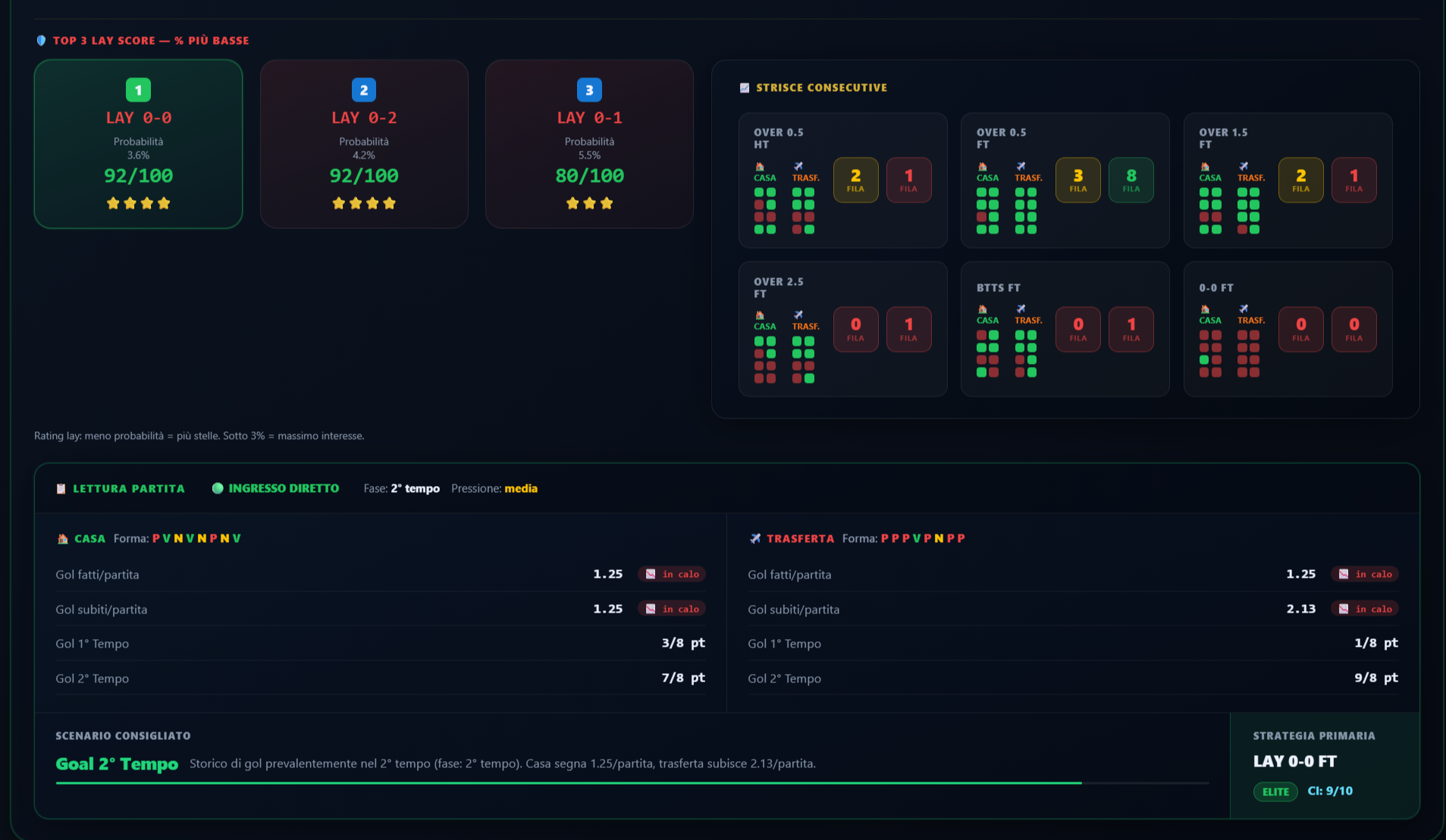This screenshot has height=840, width=1446.
Task: Click the clipboard icon beside Lettura Partita
Action: (x=61, y=489)
